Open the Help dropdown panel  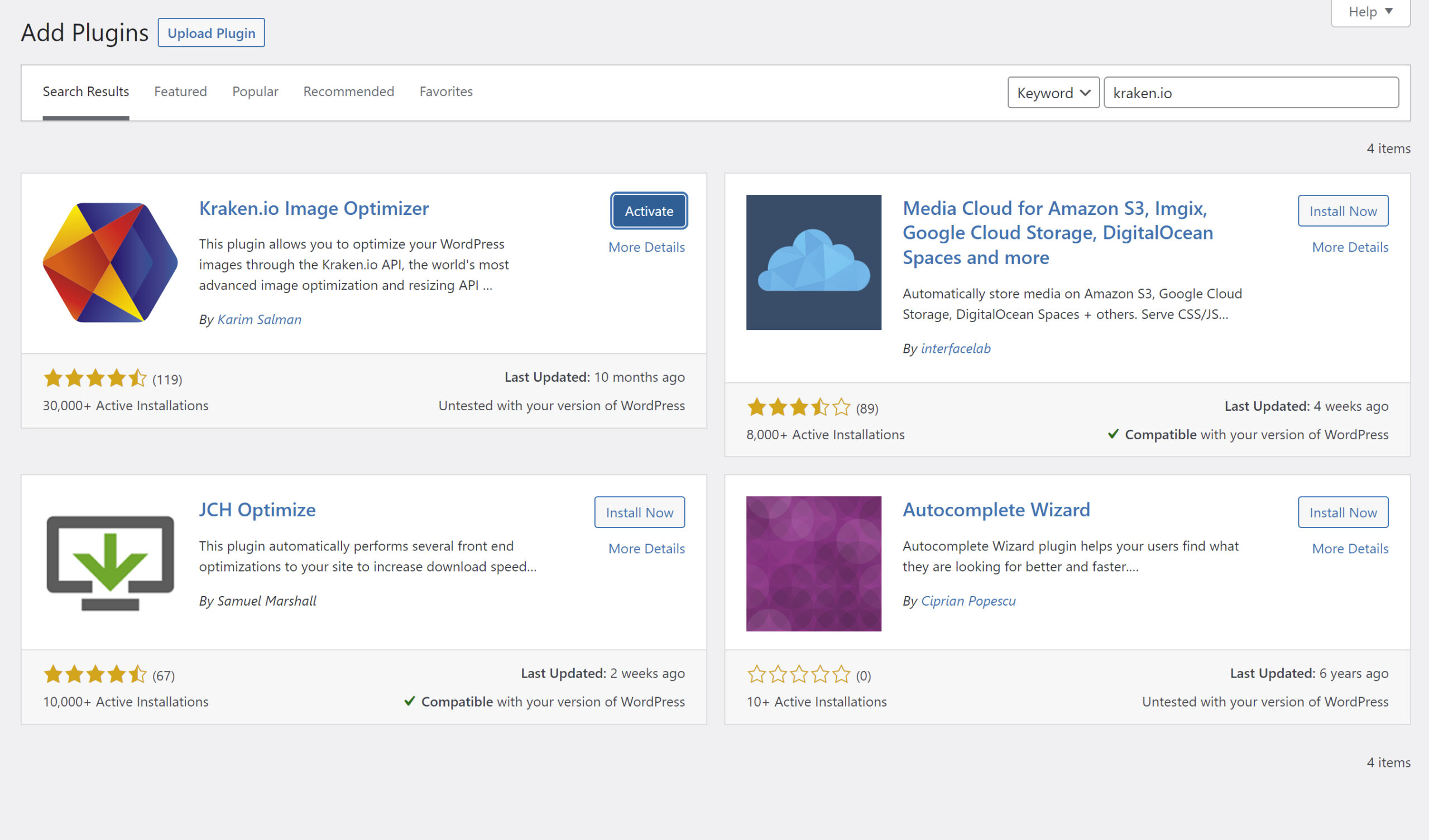1370,12
